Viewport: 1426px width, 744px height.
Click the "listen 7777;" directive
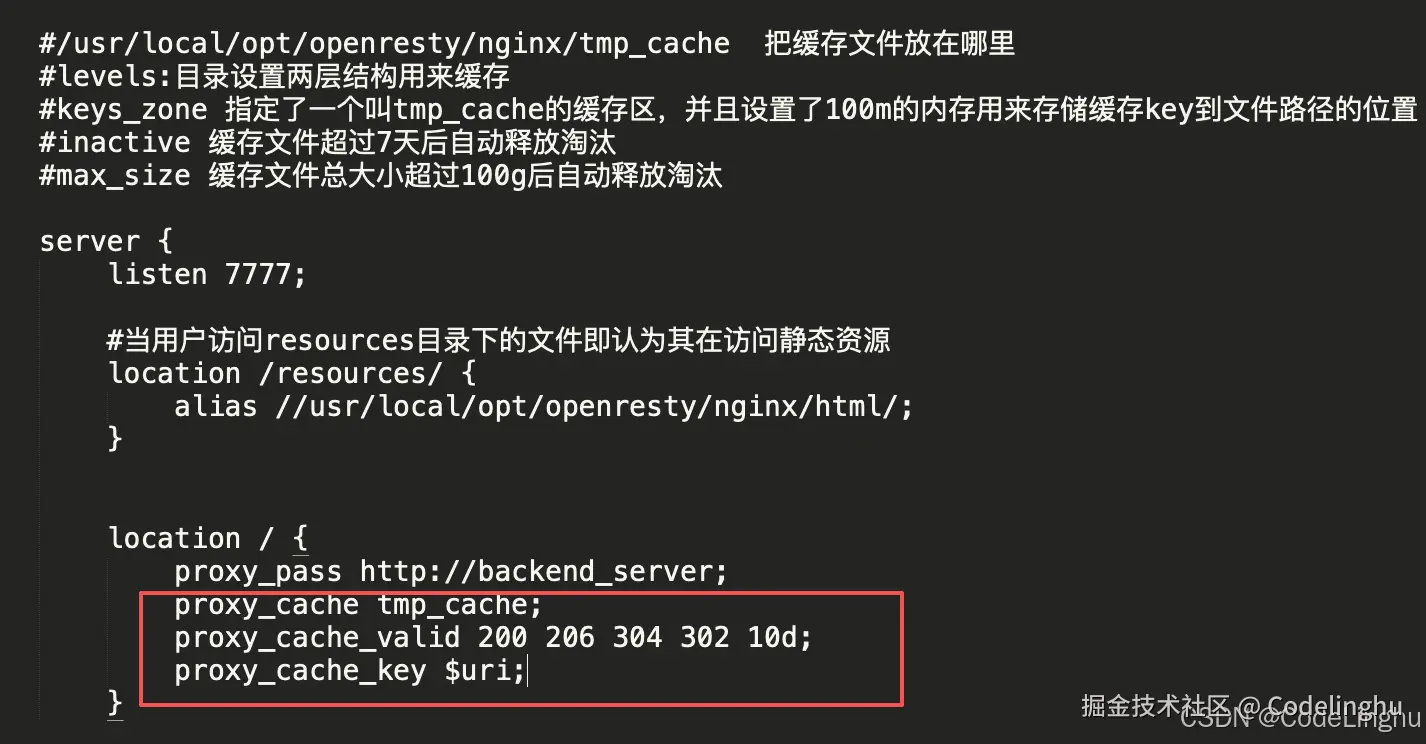(206, 274)
